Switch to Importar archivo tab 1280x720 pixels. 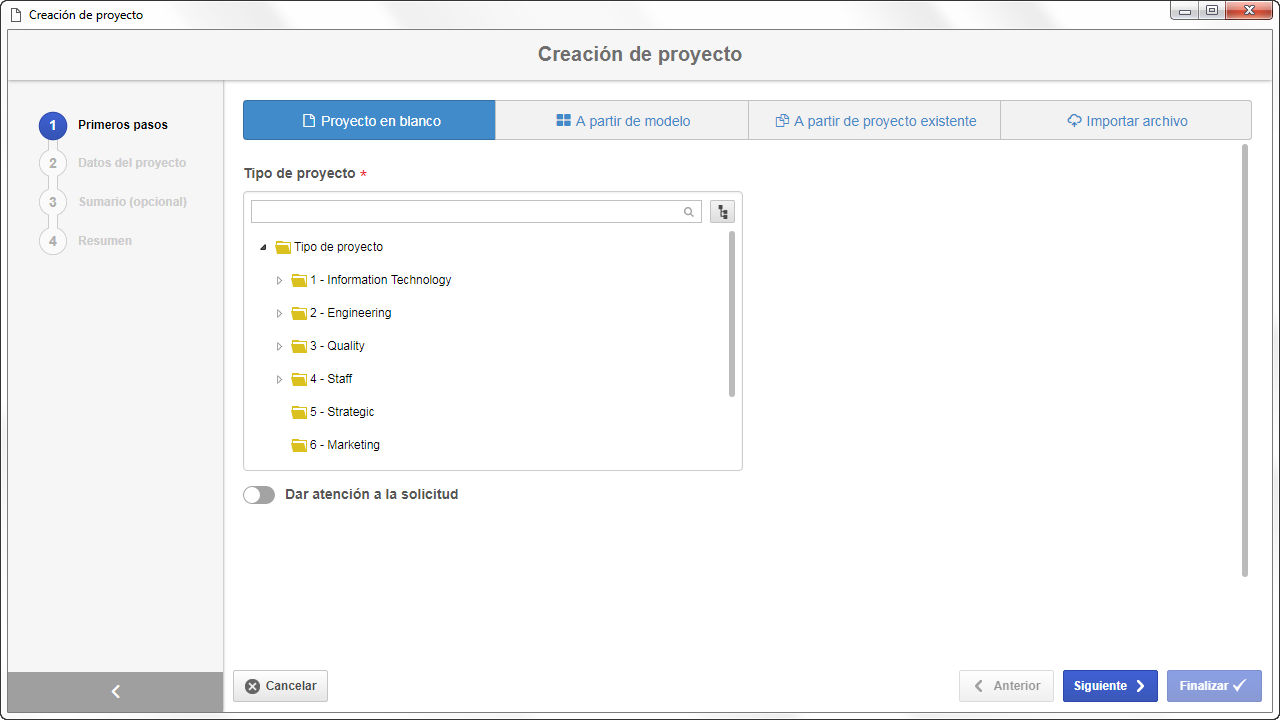click(1126, 120)
